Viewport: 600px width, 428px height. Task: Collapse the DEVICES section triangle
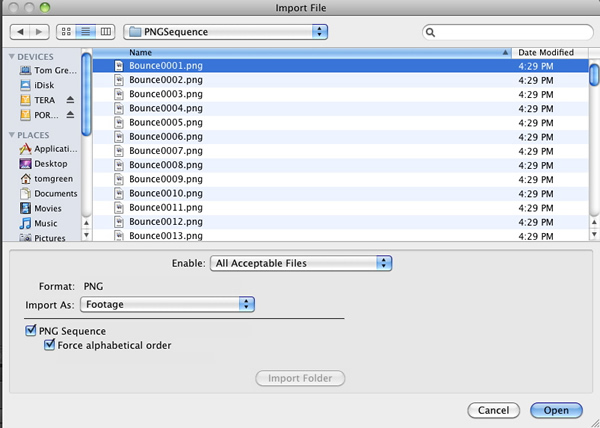pyautogui.click(x=11, y=57)
